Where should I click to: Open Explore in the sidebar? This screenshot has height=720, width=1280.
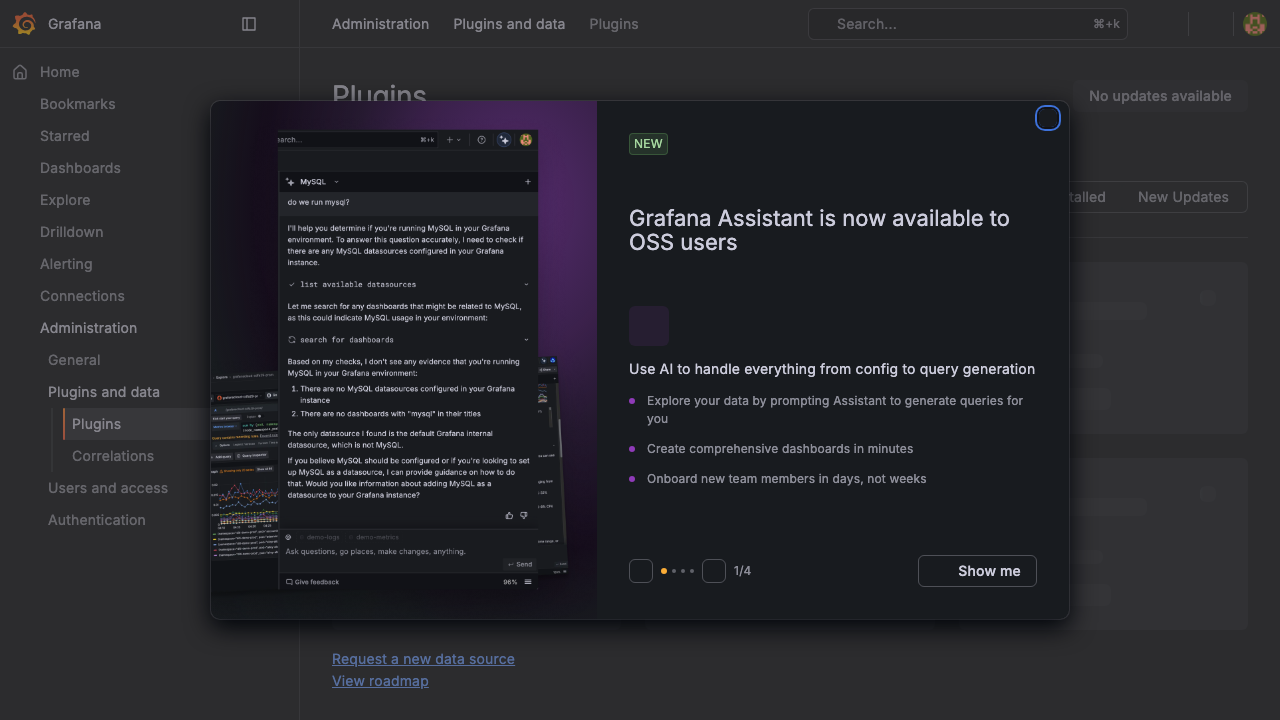coord(65,200)
